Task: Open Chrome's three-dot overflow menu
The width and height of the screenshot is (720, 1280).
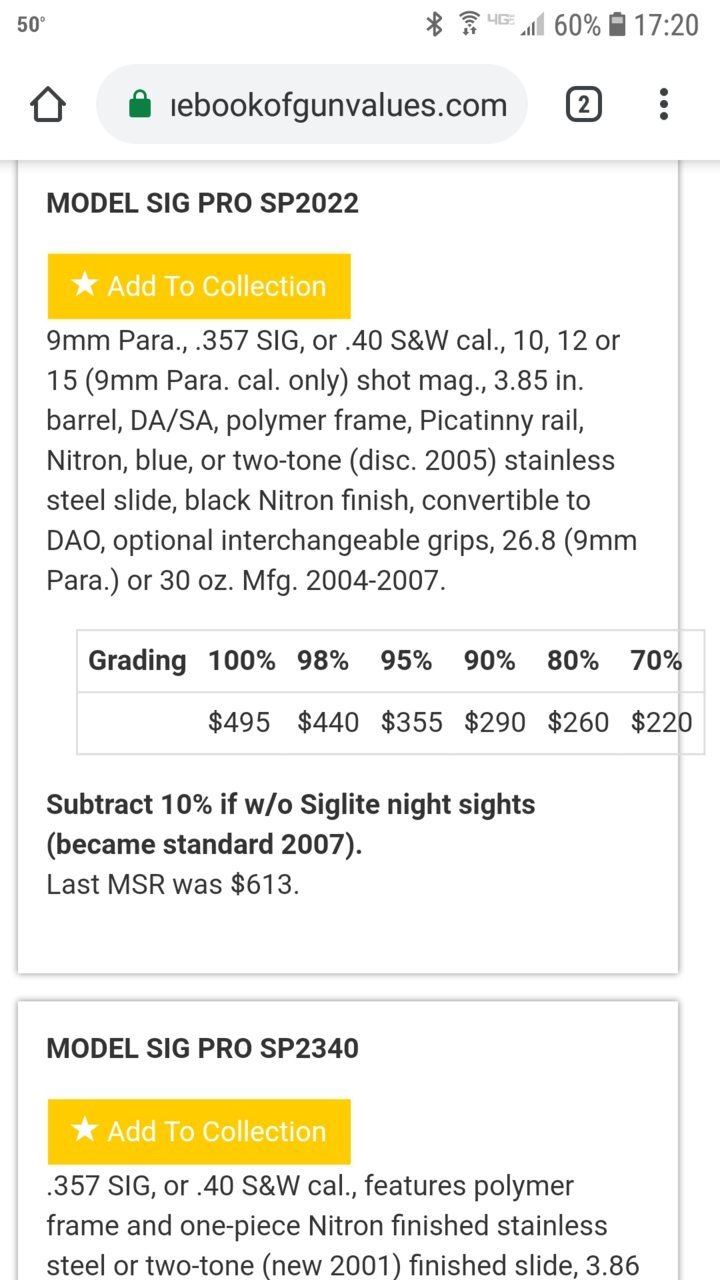Action: click(664, 104)
